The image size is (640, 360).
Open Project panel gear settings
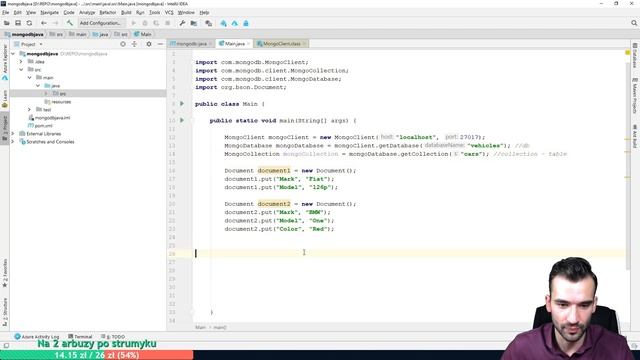coord(149,44)
